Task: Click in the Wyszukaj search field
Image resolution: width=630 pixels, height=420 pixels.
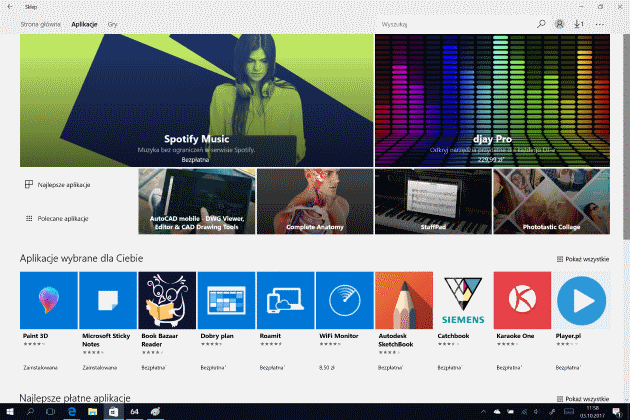Action: coord(456,24)
